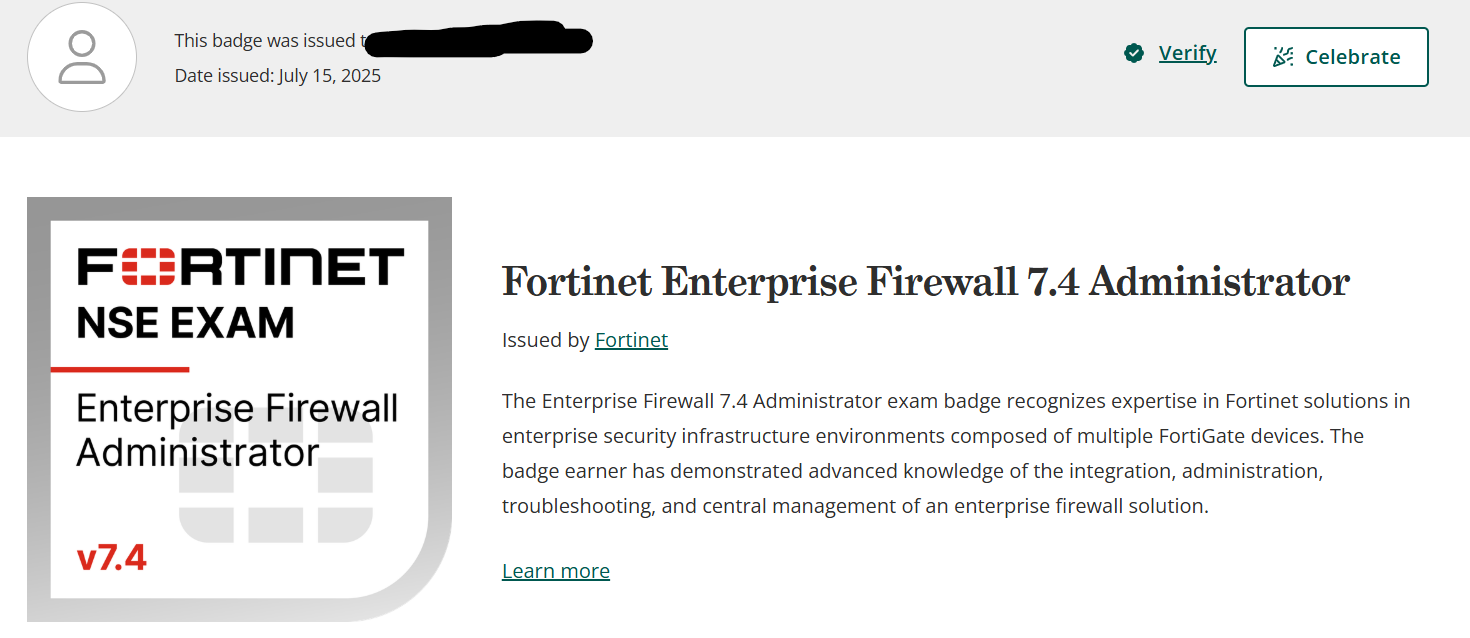This screenshot has width=1470, height=638.
Task: Click the "Issued by" label
Action: tap(545, 340)
